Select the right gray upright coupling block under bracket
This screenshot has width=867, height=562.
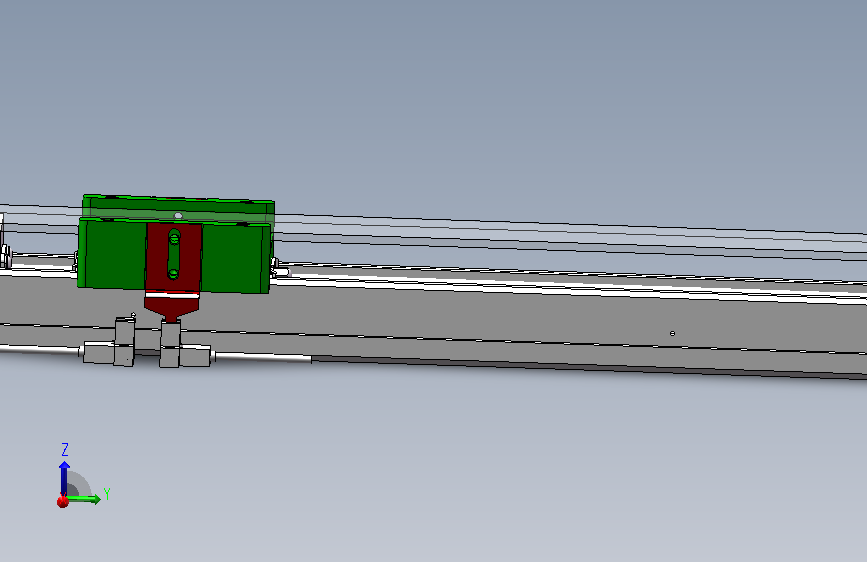tap(170, 345)
